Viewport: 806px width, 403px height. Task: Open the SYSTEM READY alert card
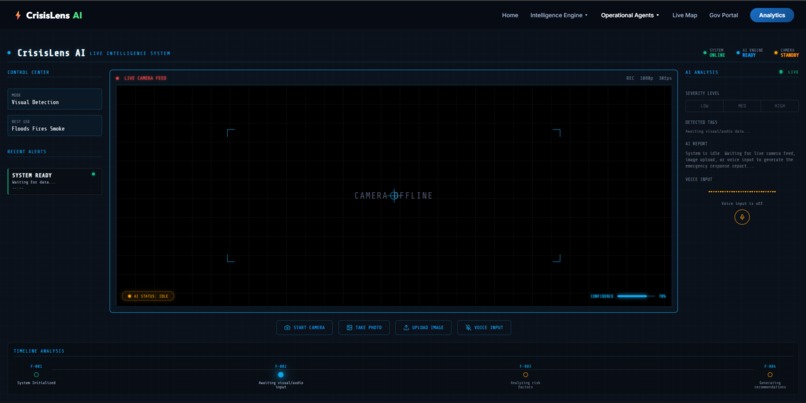tap(54, 181)
